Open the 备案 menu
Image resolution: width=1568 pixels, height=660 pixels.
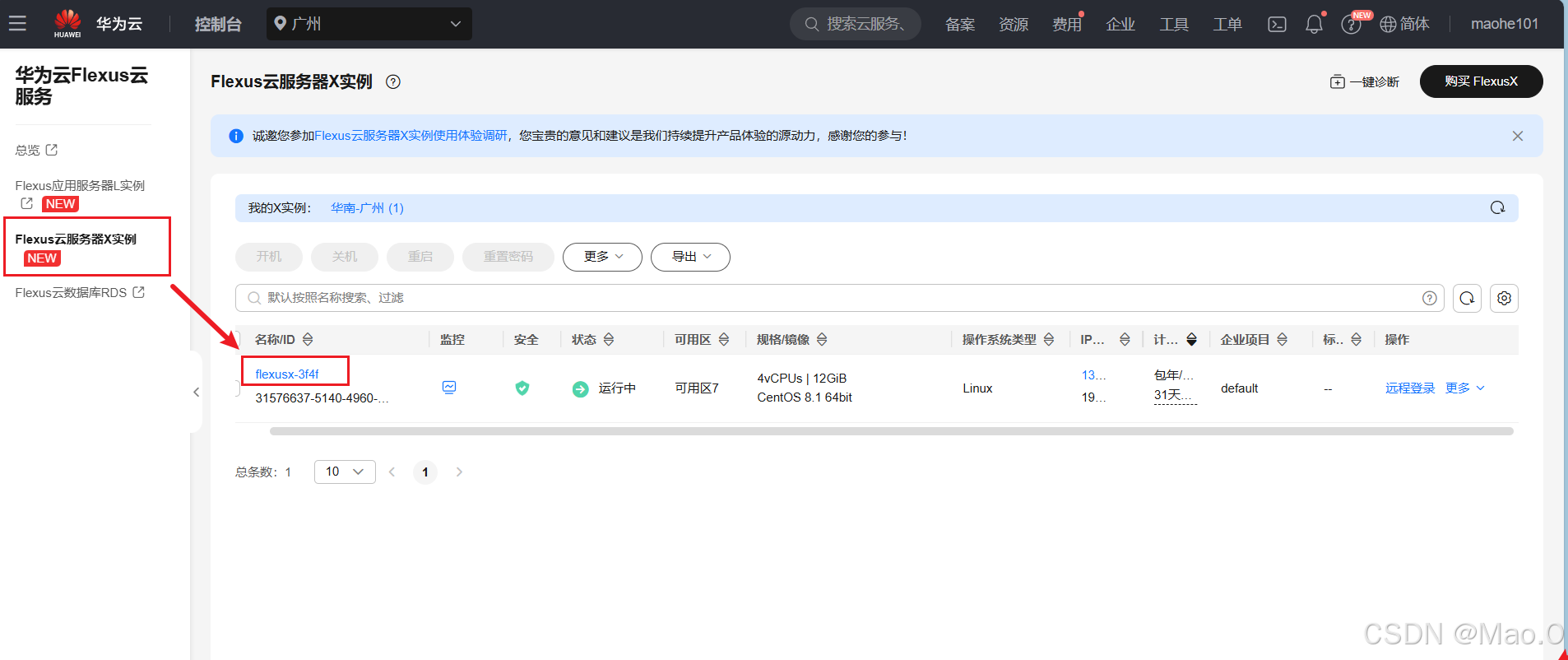click(960, 25)
